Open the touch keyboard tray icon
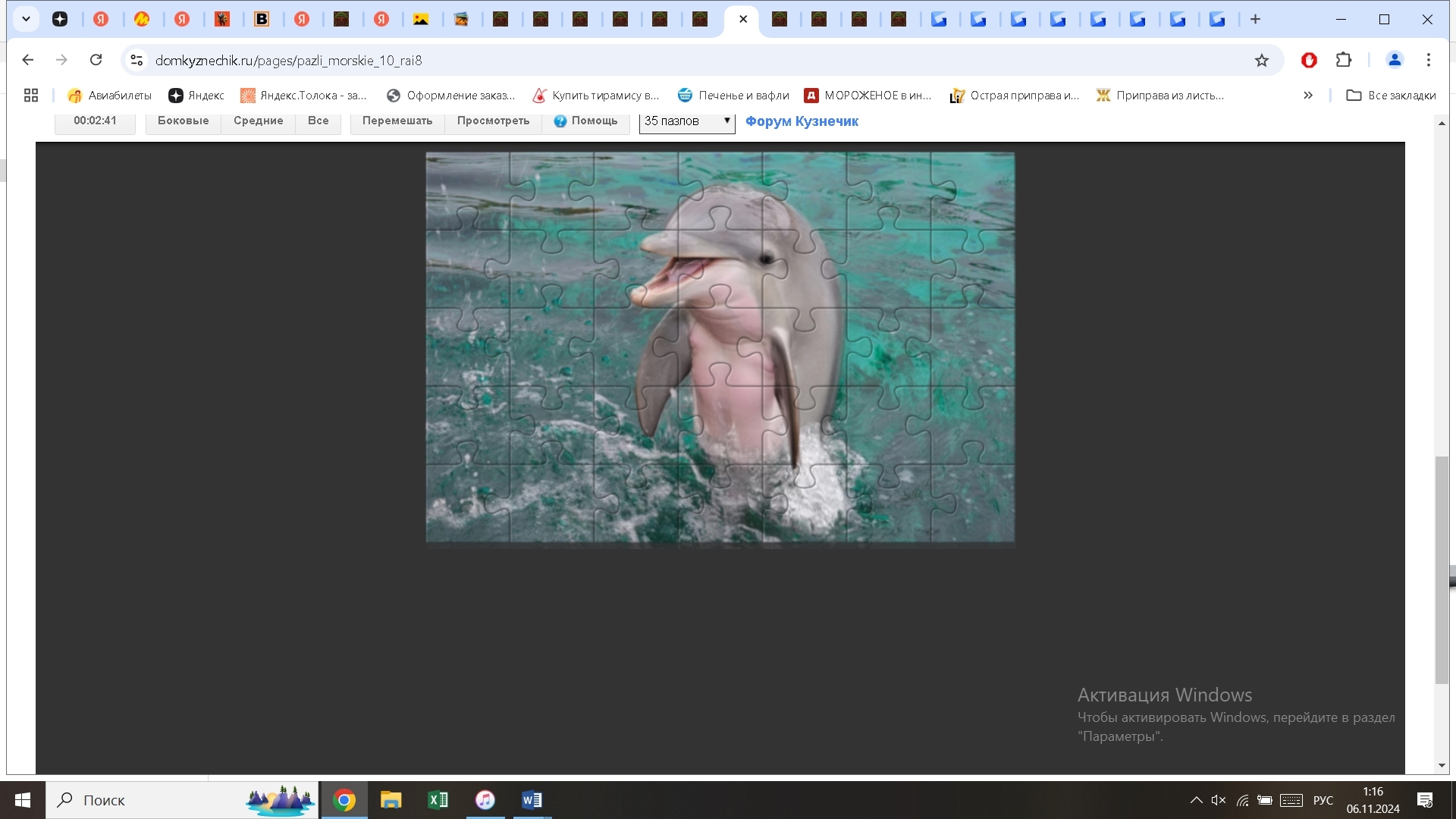Viewport: 1456px width, 819px height. pos(1291,800)
